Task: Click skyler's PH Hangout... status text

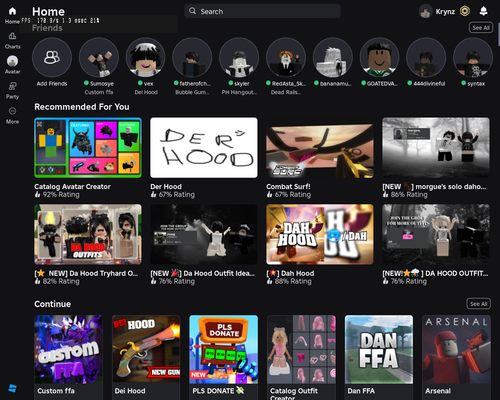Action: pos(239,92)
